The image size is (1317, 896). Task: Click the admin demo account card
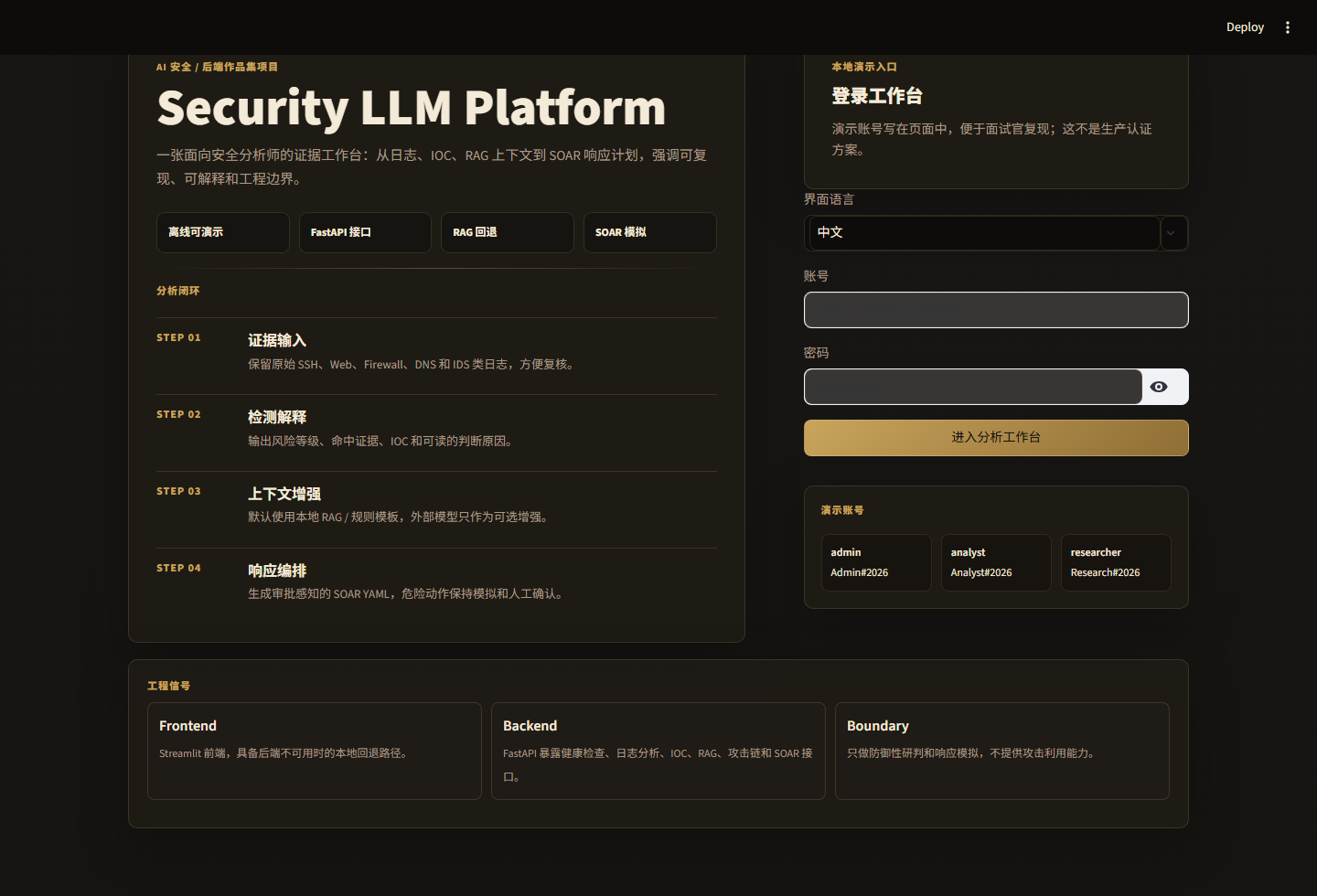[876, 562]
